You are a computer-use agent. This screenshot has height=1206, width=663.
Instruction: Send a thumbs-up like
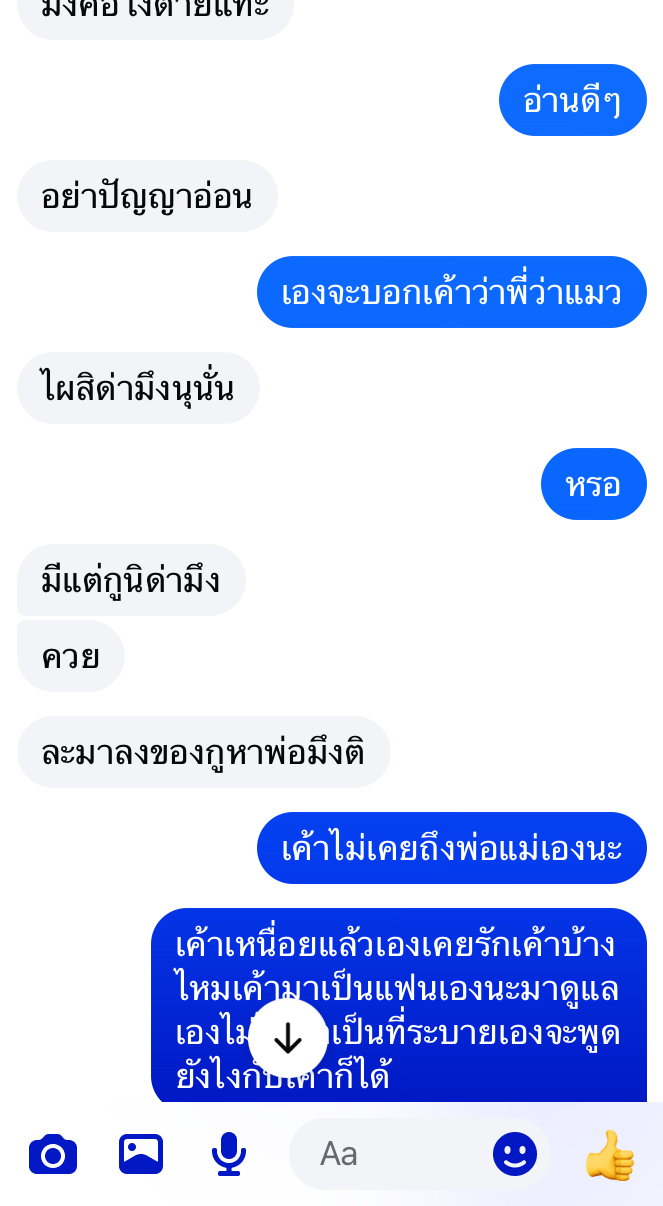[609, 1155]
